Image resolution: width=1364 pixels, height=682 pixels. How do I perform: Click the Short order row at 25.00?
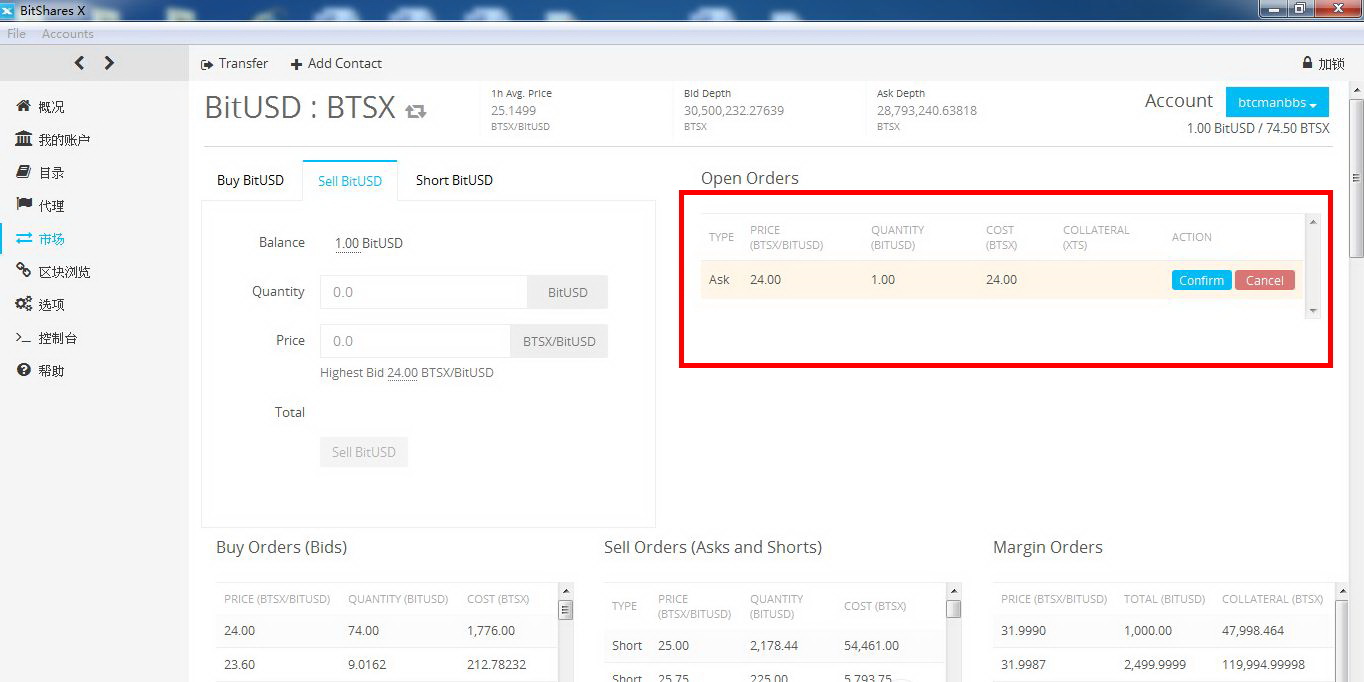(x=774, y=645)
